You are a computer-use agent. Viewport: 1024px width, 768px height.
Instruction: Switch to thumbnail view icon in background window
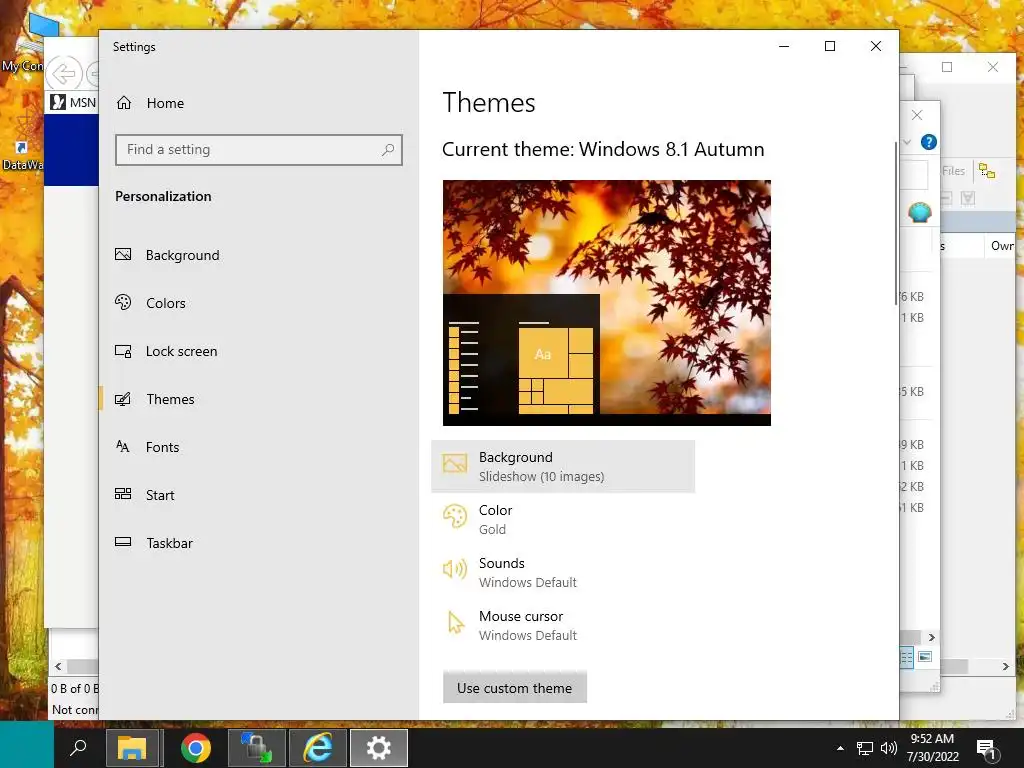click(925, 657)
